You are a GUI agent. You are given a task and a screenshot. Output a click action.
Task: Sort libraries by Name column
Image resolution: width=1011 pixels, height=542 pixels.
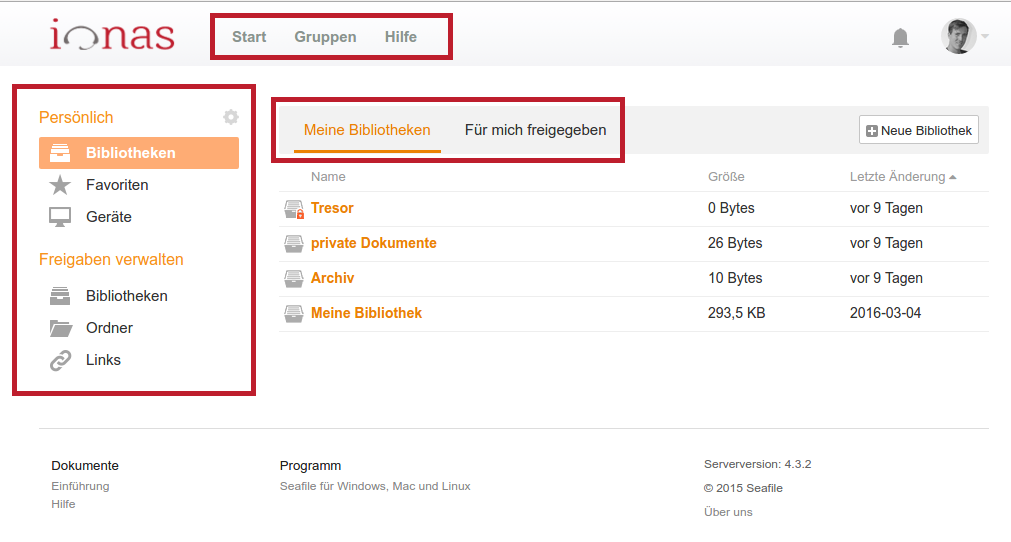coord(328,177)
